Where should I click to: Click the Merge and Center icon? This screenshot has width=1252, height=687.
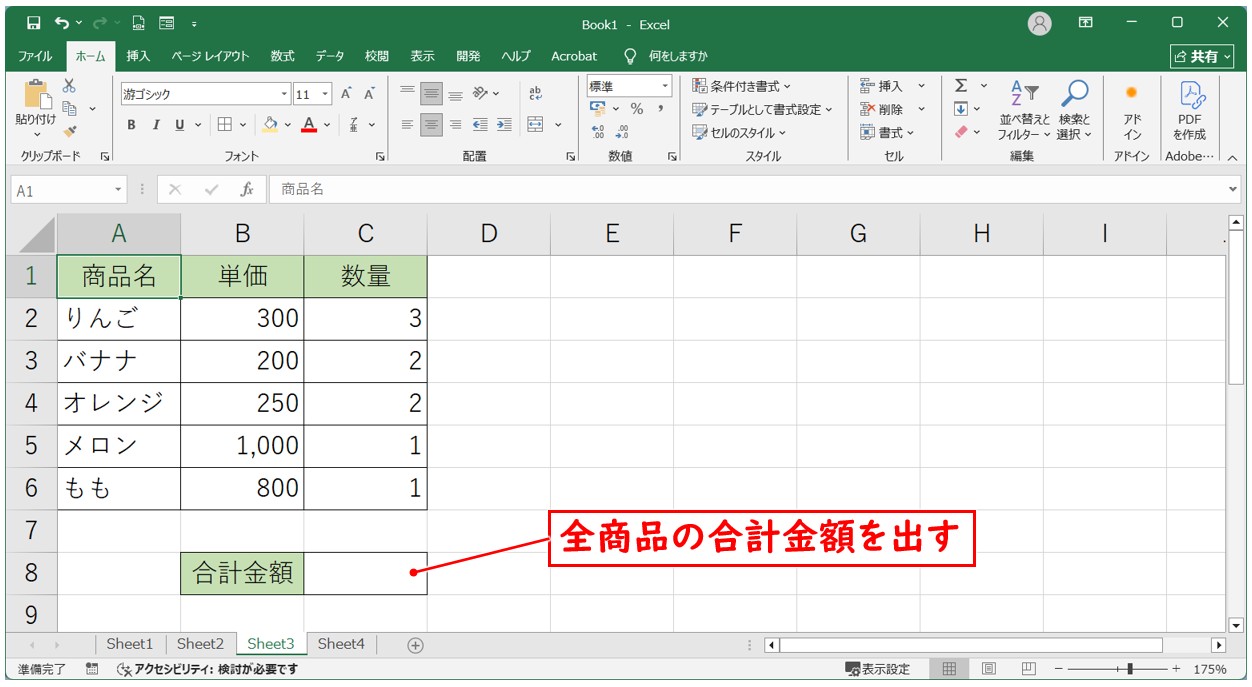coord(536,125)
